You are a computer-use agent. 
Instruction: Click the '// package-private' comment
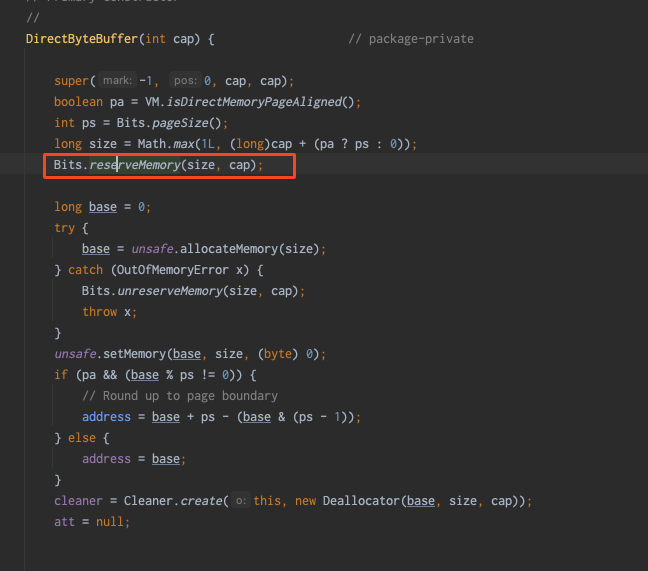[x=411, y=39]
